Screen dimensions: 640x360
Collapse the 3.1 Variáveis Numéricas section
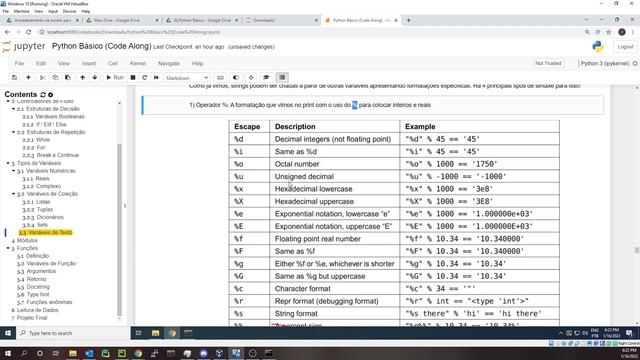[x=13, y=171]
